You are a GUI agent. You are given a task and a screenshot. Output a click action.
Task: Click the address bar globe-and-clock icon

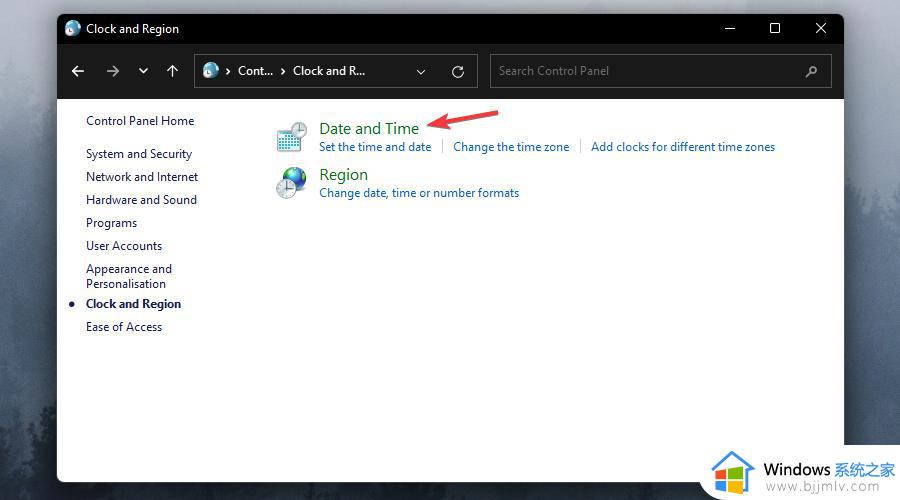[x=211, y=71]
